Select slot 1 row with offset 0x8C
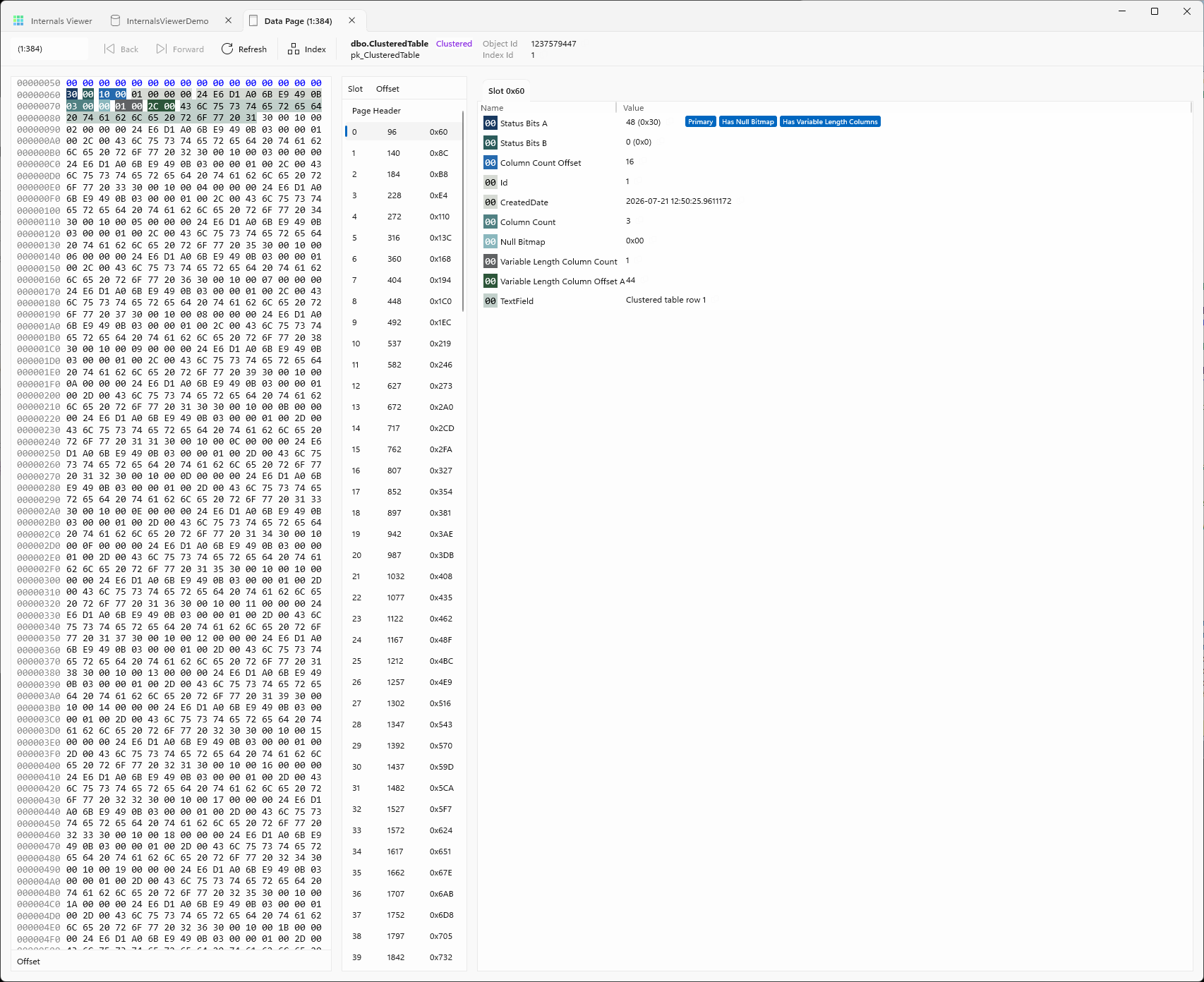 pos(404,153)
